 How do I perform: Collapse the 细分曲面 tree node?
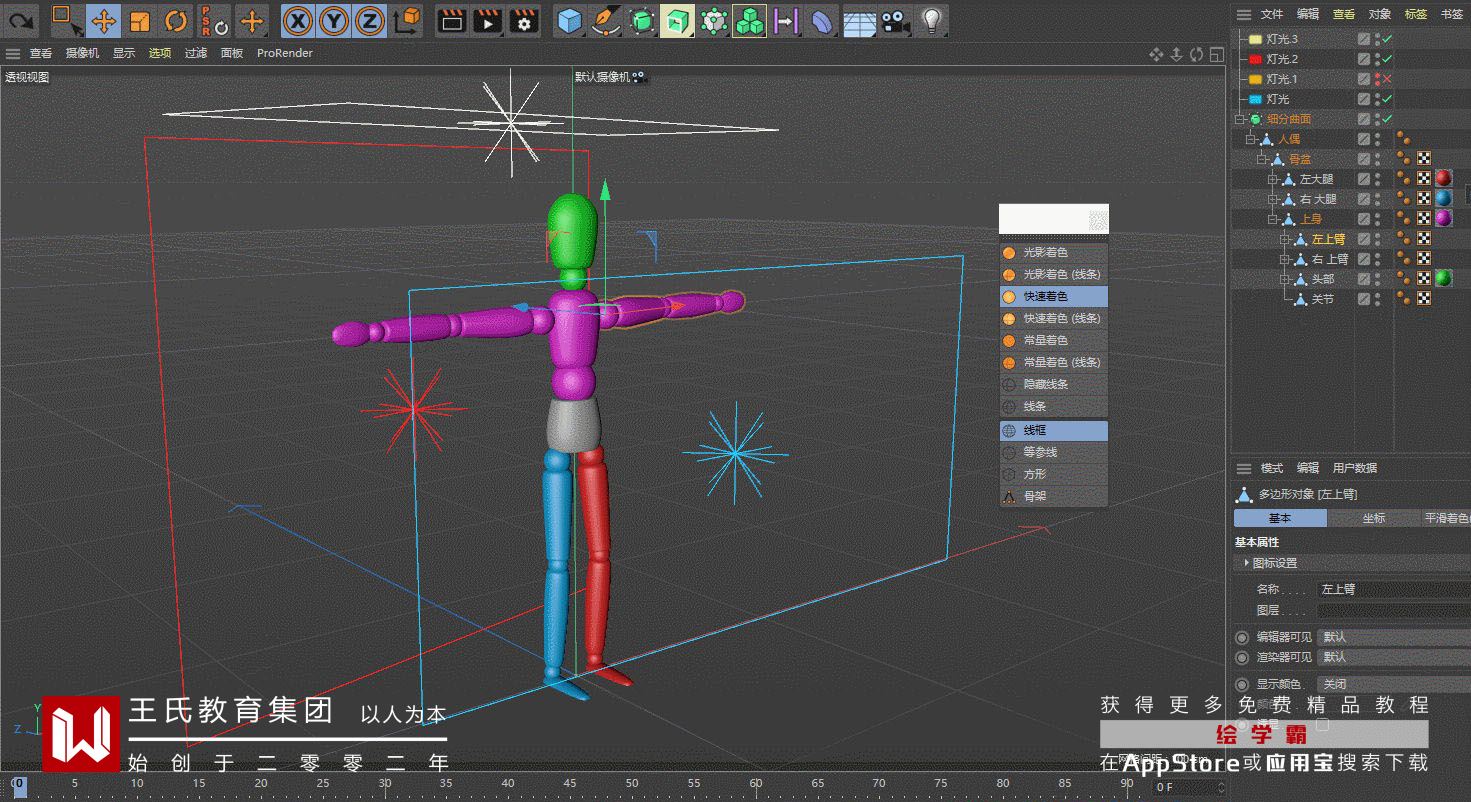click(1240, 119)
